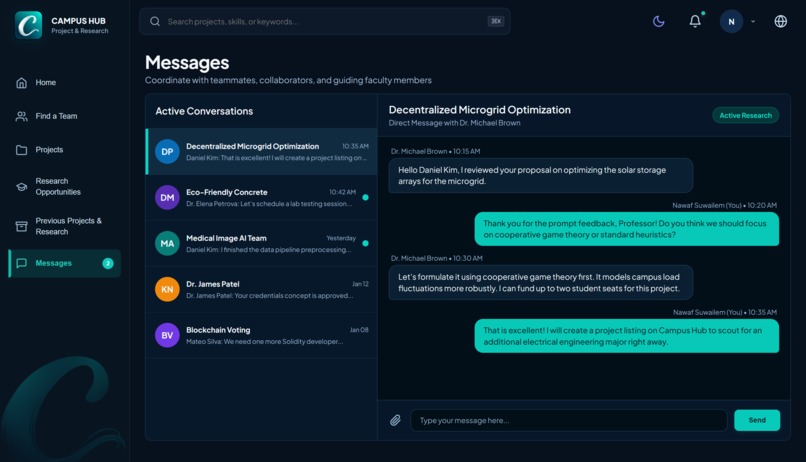Click the DP conversation avatar
Viewport: 806px width, 462px height.
pos(167,152)
